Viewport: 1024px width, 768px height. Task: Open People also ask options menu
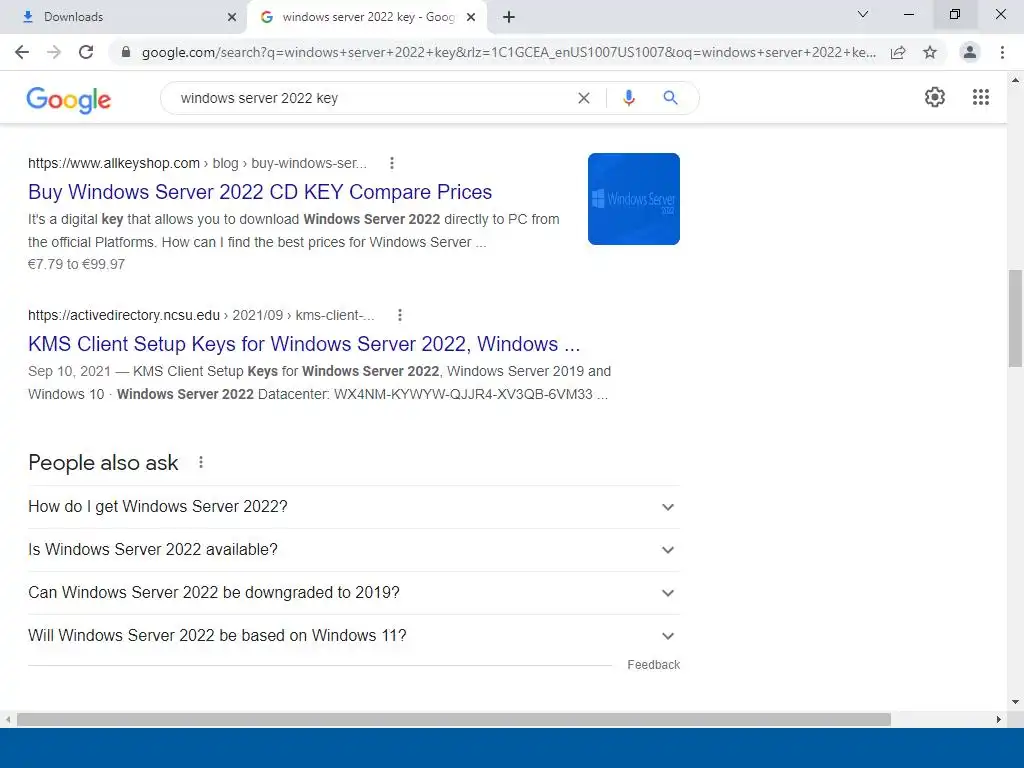pos(201,462)
